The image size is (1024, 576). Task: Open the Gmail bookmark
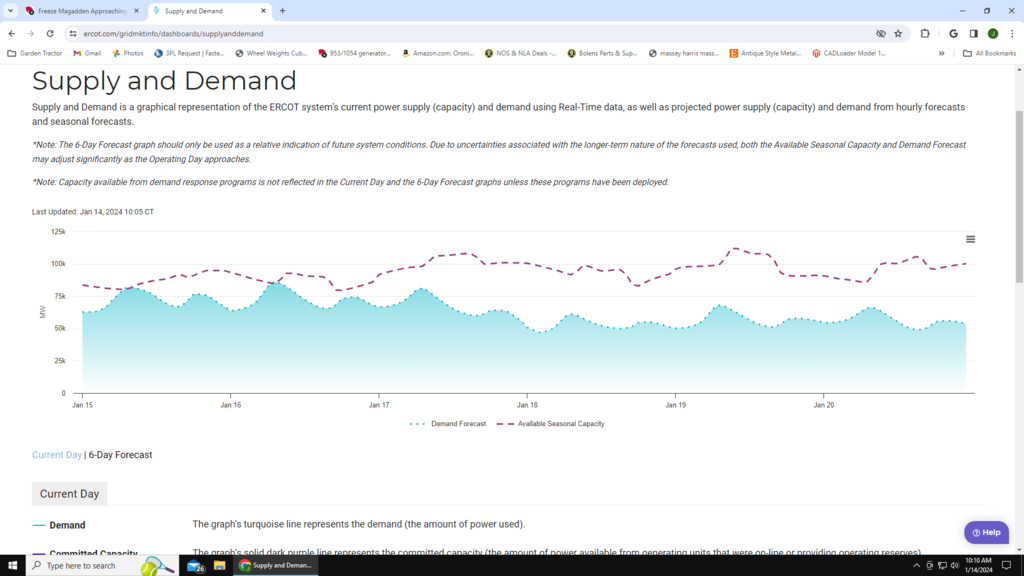[87, 53]
